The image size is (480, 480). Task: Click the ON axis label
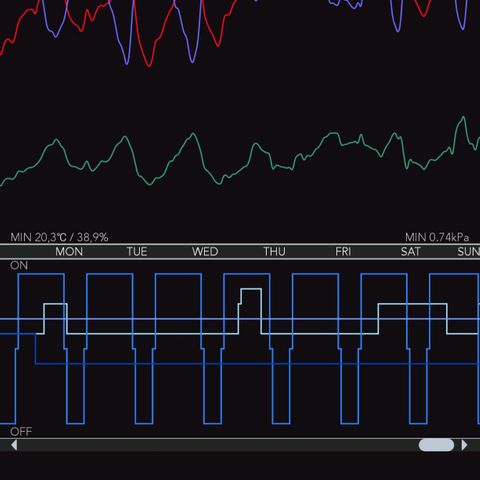[19, 265]
